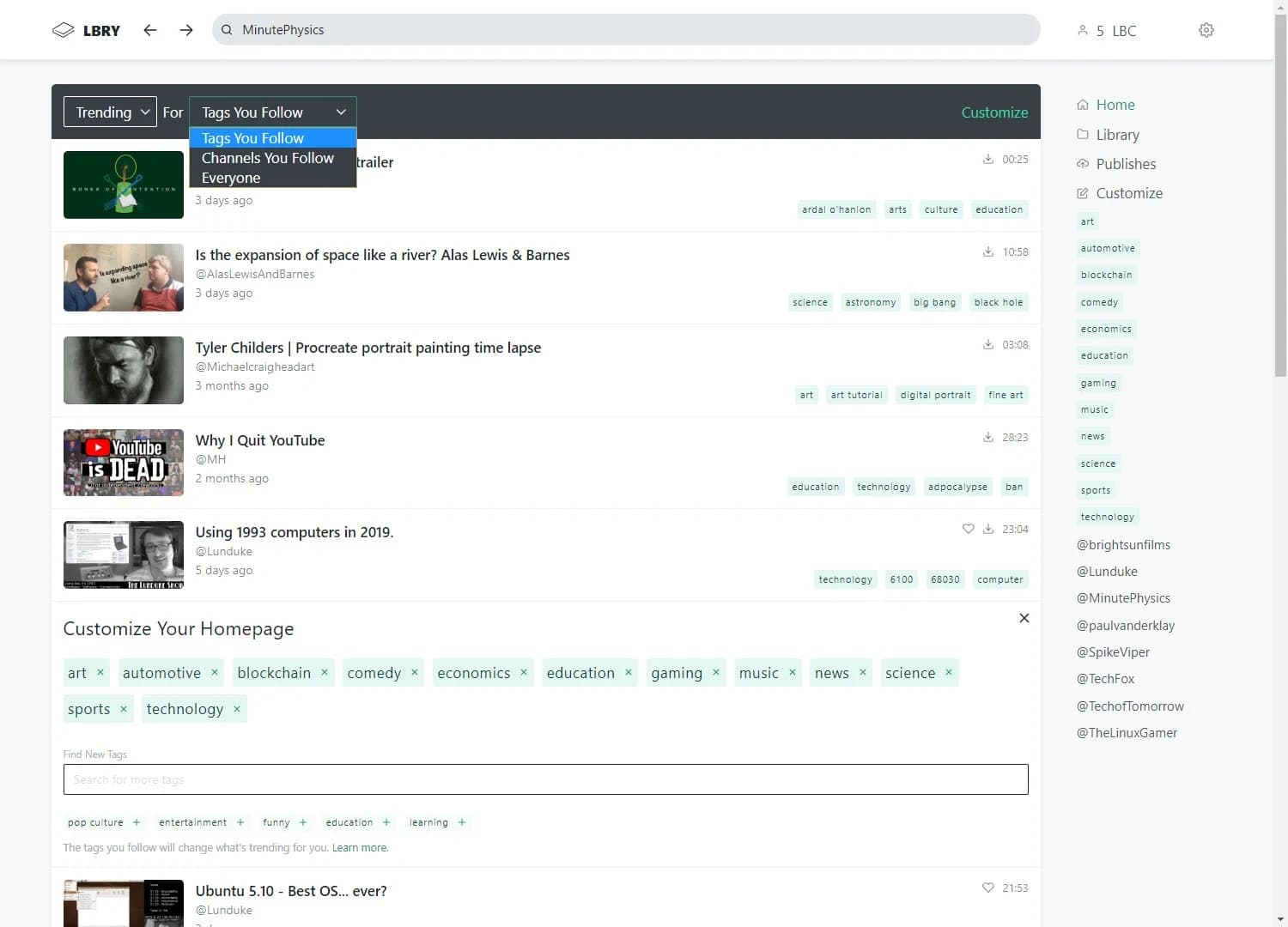
Task: Remove the music tag with its x
Action: (793, 672)
